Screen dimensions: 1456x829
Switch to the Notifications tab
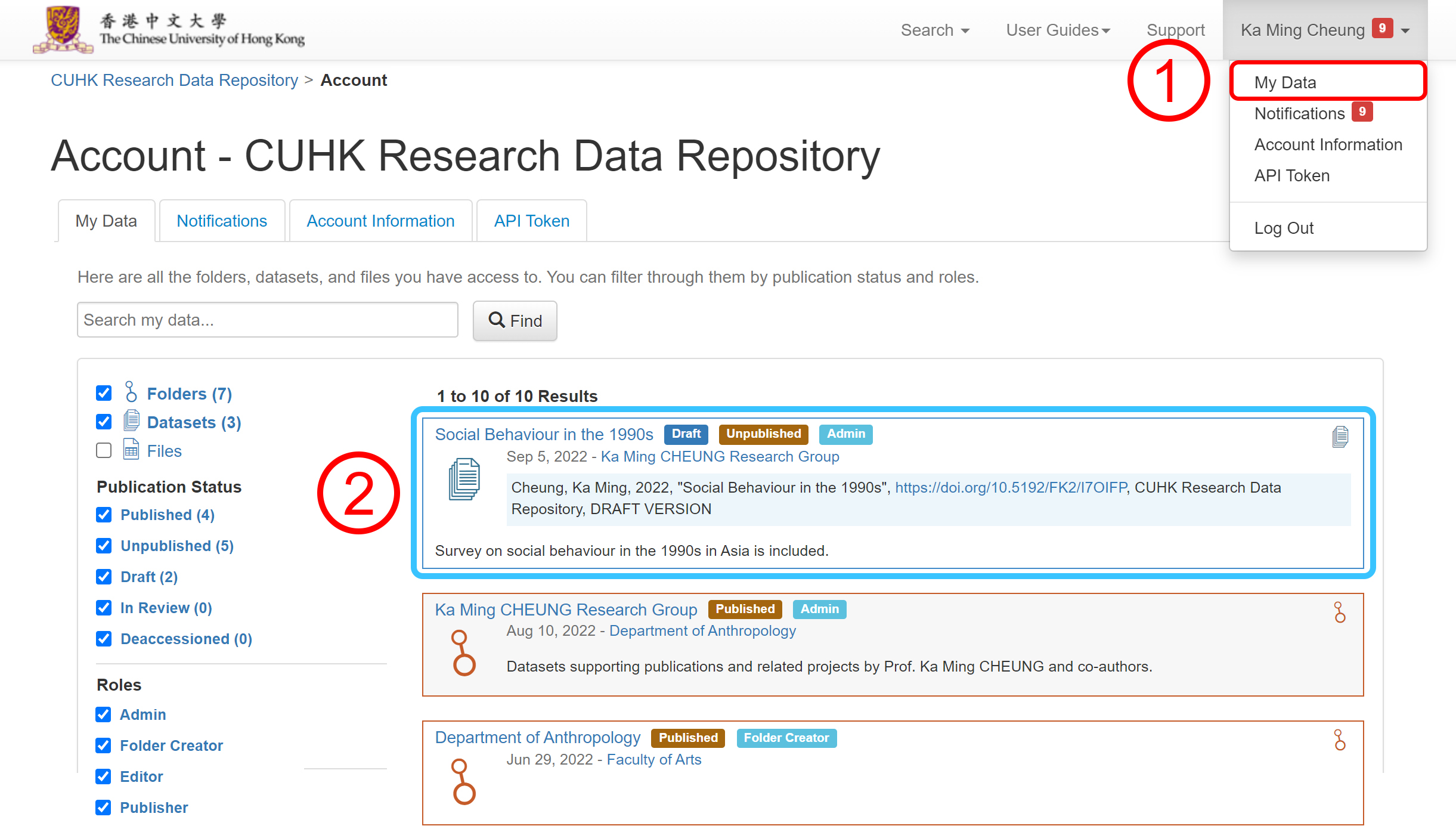pos(222,221)
